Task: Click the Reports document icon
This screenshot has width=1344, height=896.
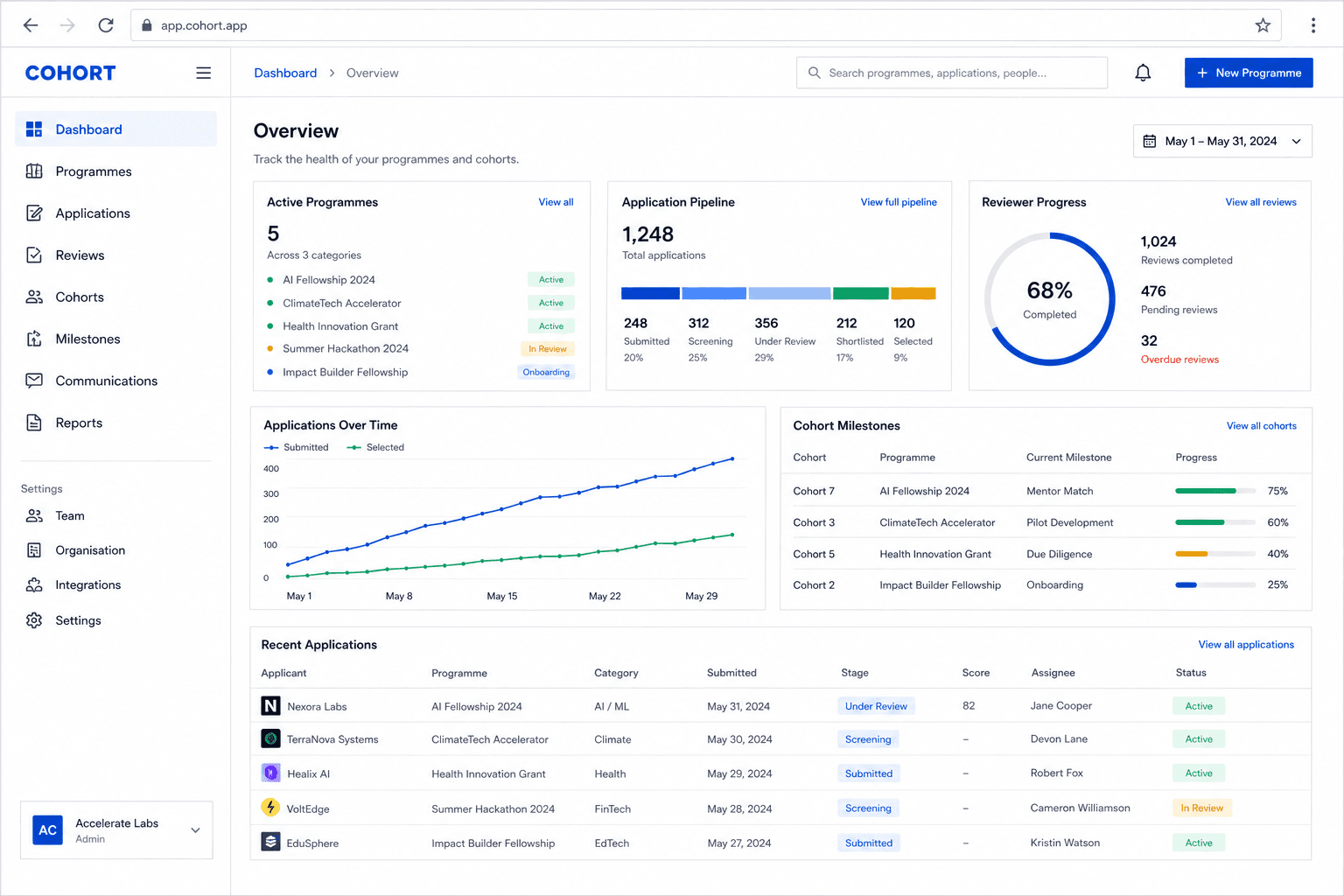Action: (x=34, y=423)
